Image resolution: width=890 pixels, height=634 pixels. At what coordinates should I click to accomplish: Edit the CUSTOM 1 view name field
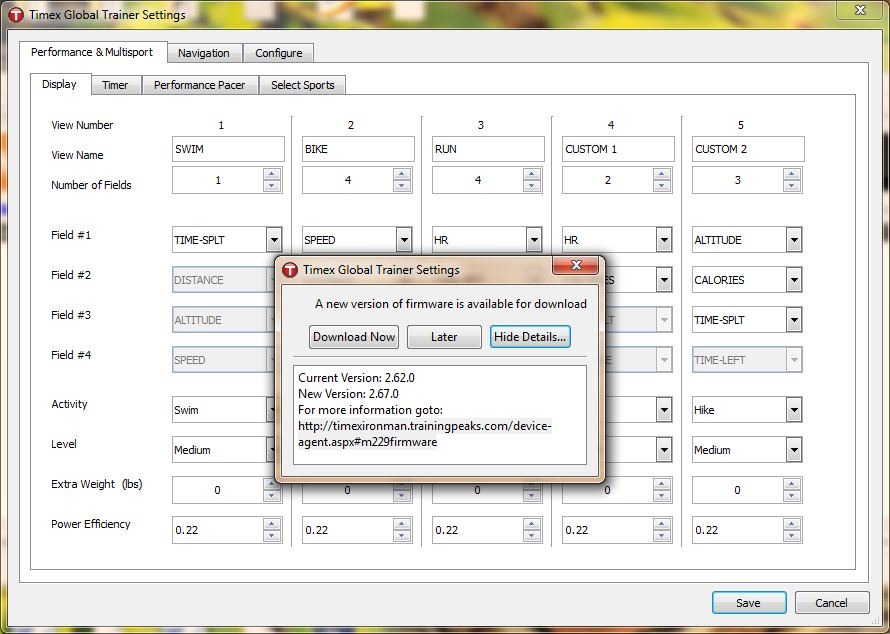tap(618, 149)
